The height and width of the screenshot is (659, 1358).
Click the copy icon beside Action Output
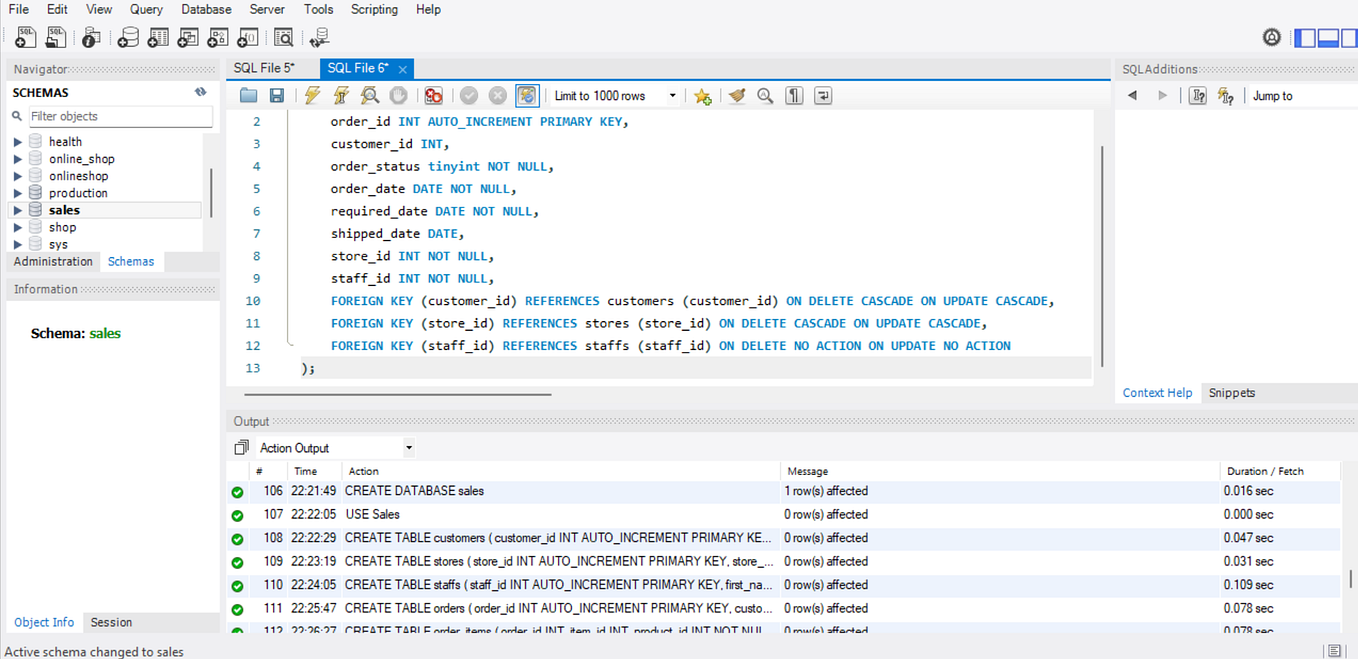(241, 448)
